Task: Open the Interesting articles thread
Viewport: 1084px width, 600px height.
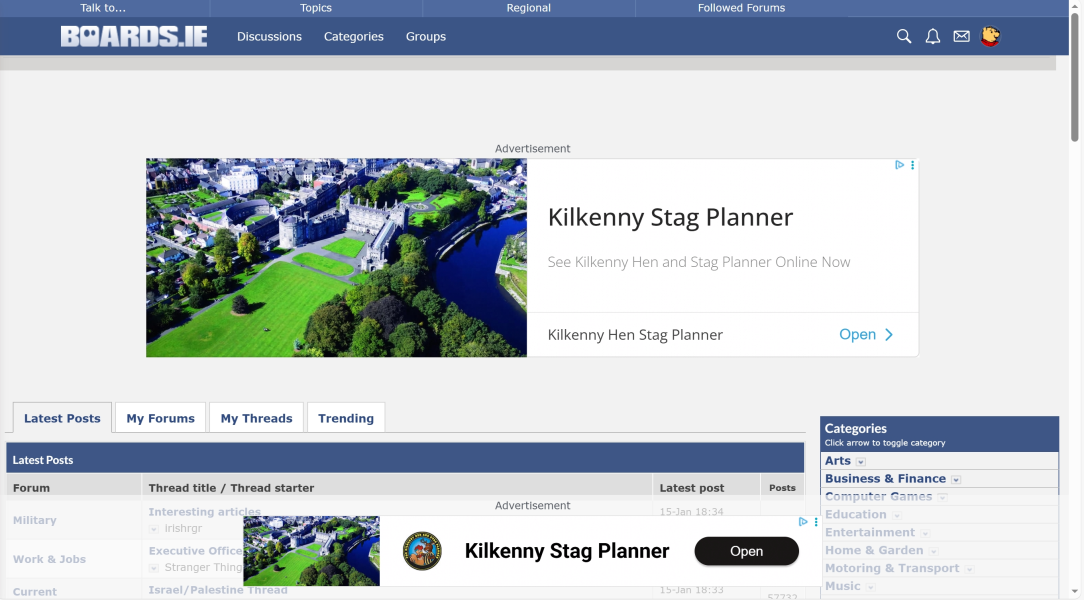Action: (205, 512)
